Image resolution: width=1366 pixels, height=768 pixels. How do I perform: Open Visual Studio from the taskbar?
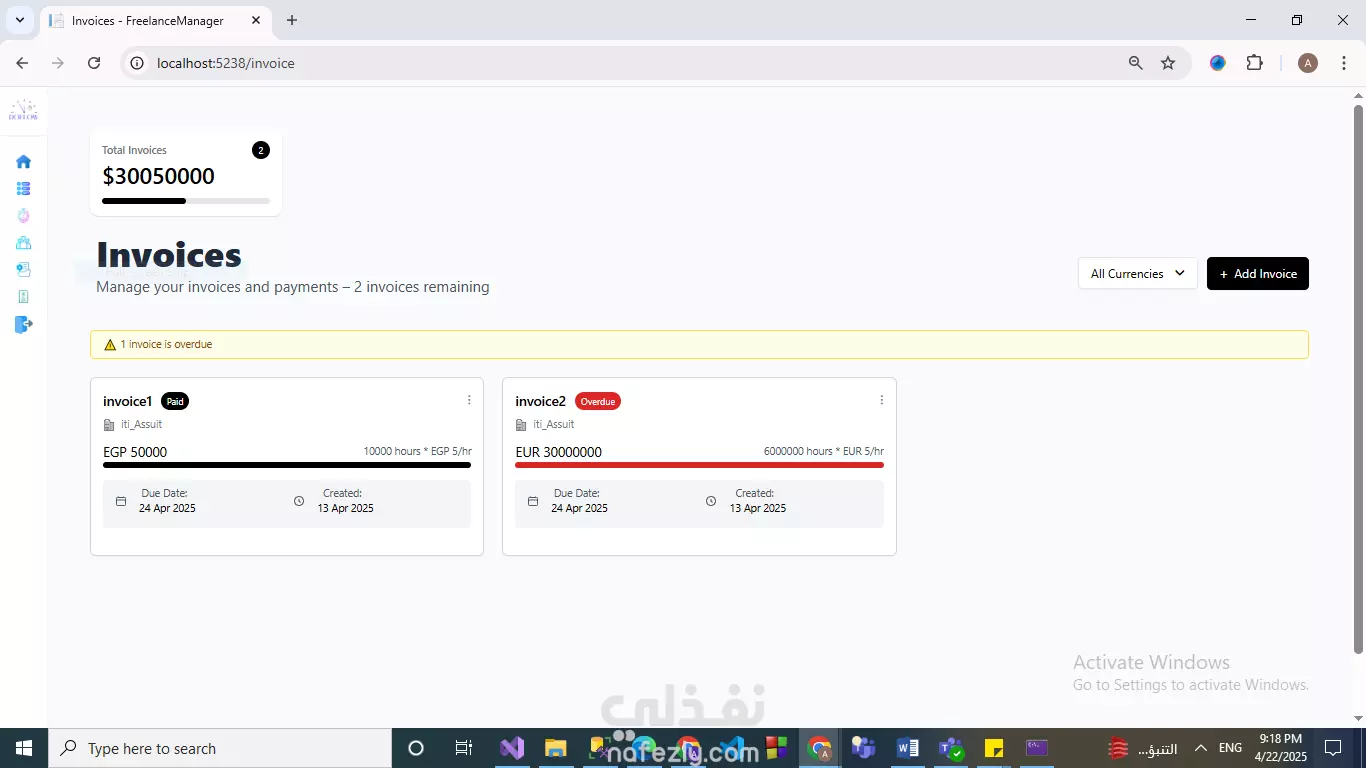pyautogui.click(x=512, y=748)
